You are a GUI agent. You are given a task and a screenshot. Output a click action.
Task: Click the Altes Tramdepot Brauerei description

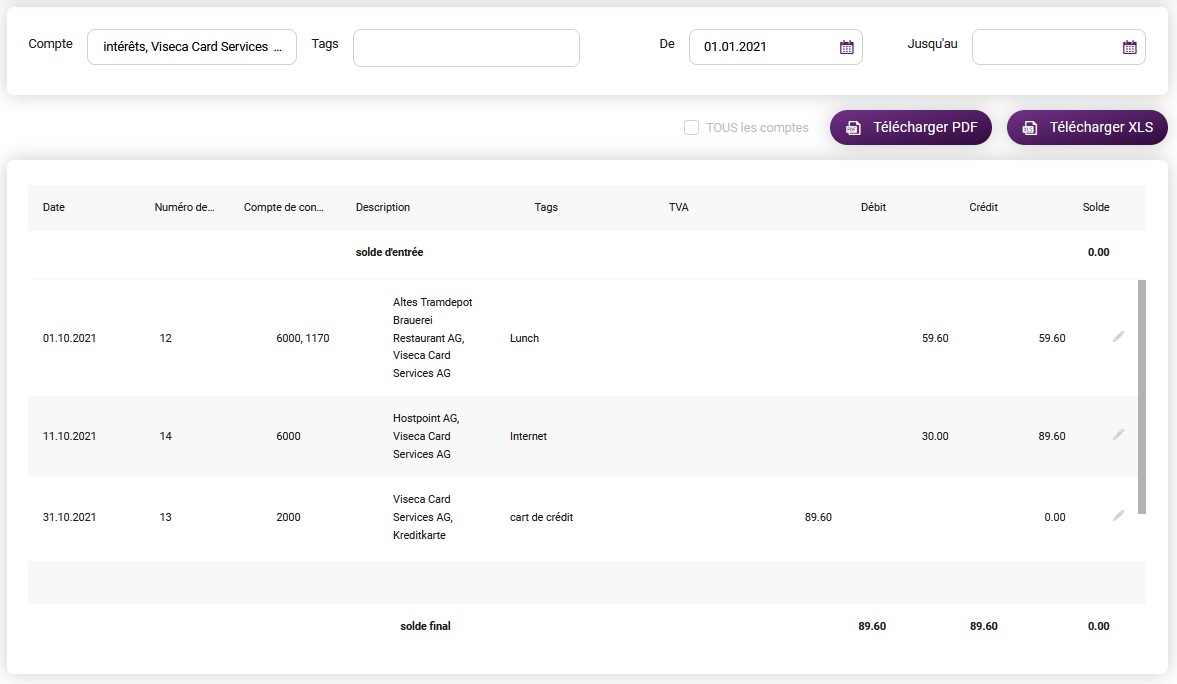coord(432,338)
